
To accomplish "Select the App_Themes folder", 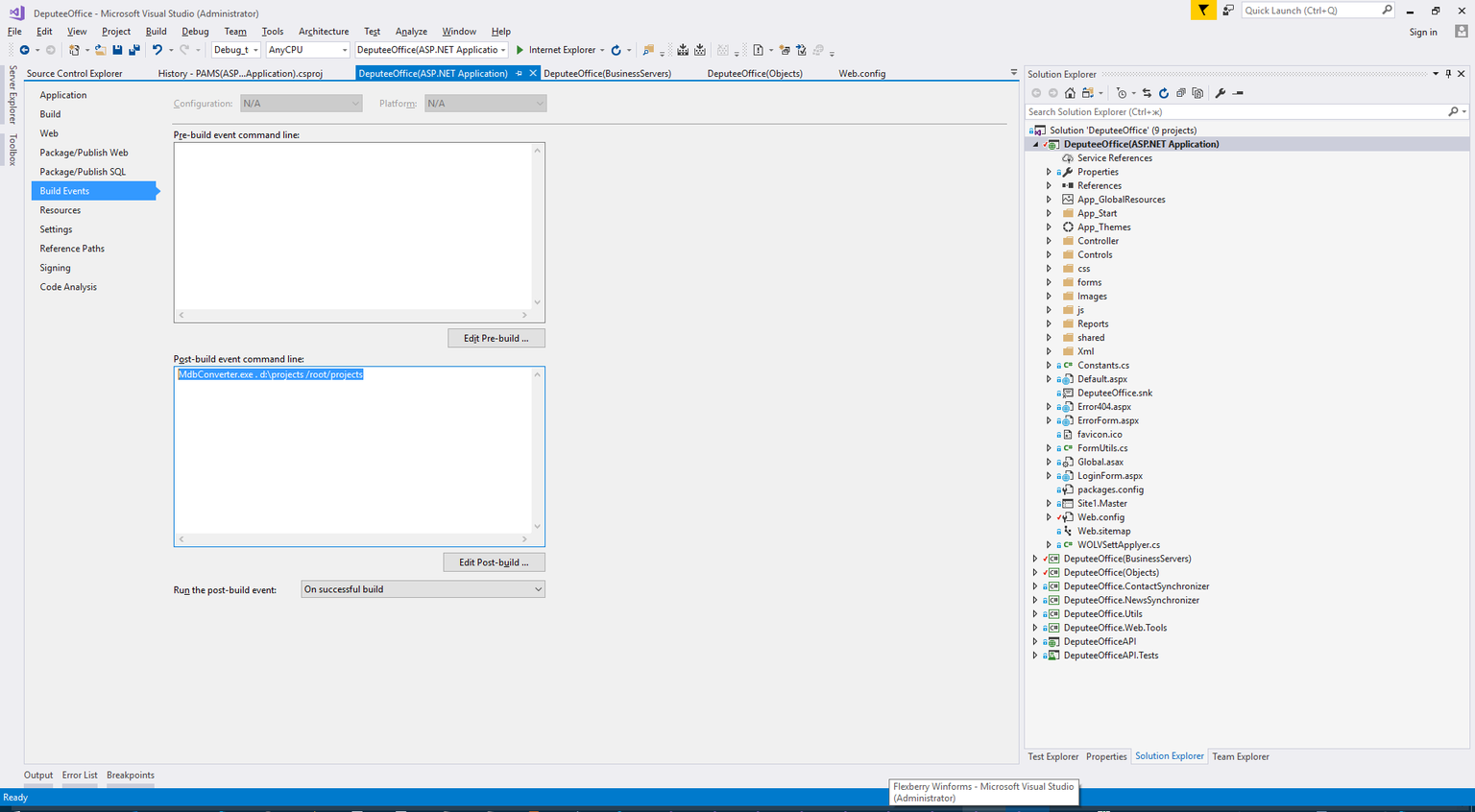I will click(x=1104, y=227).
